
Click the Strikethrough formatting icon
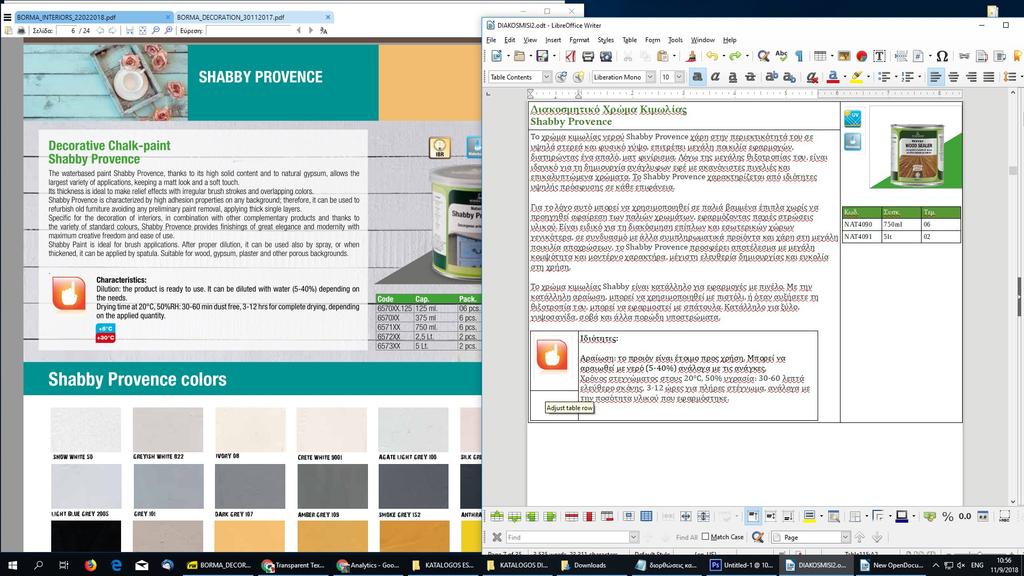pos(750,77)
